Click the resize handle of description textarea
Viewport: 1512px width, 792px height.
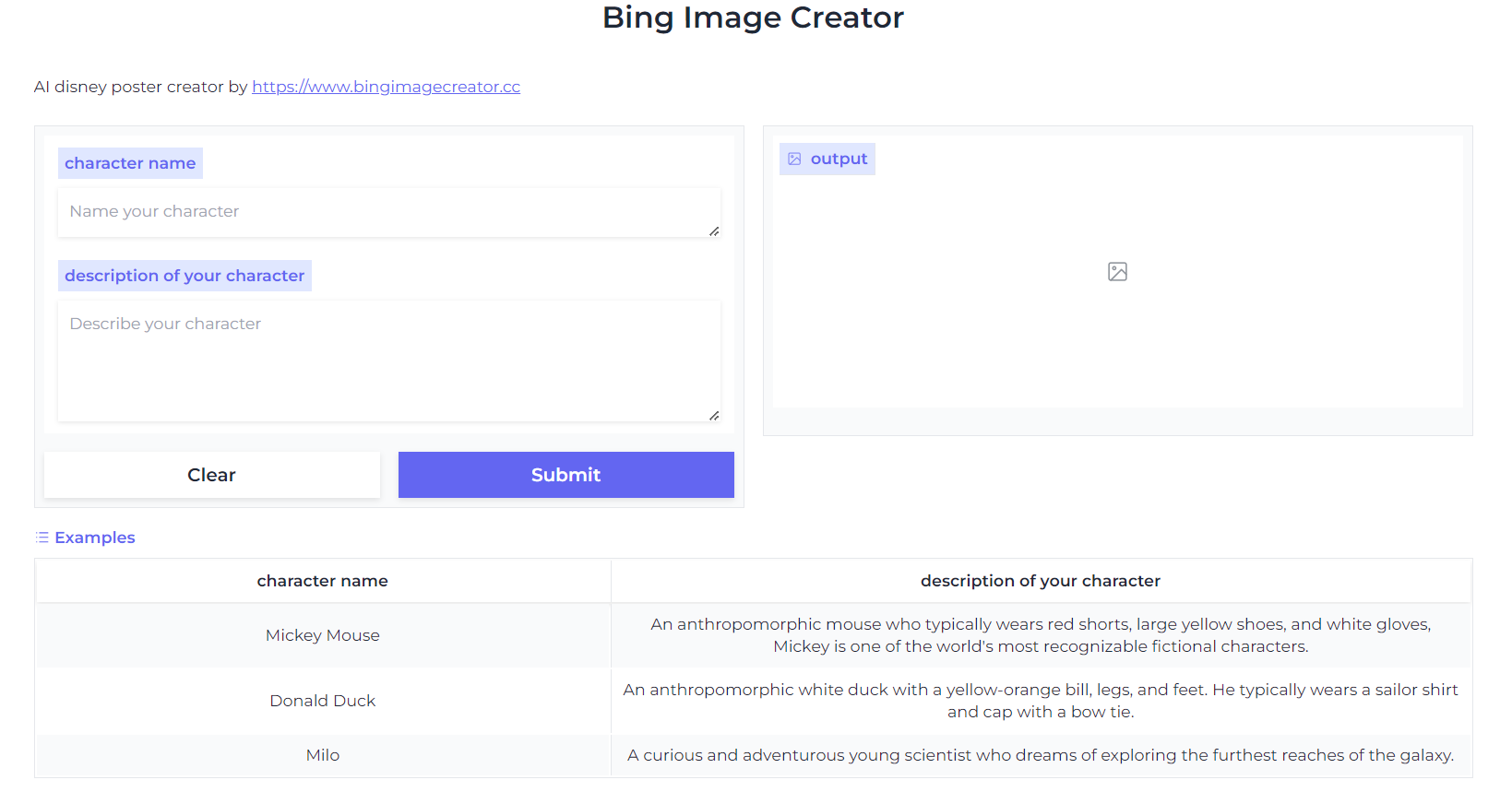pos(714,416)
